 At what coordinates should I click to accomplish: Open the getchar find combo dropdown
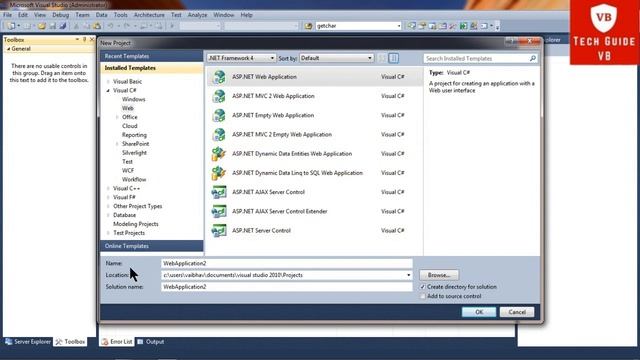coord(399,26)
